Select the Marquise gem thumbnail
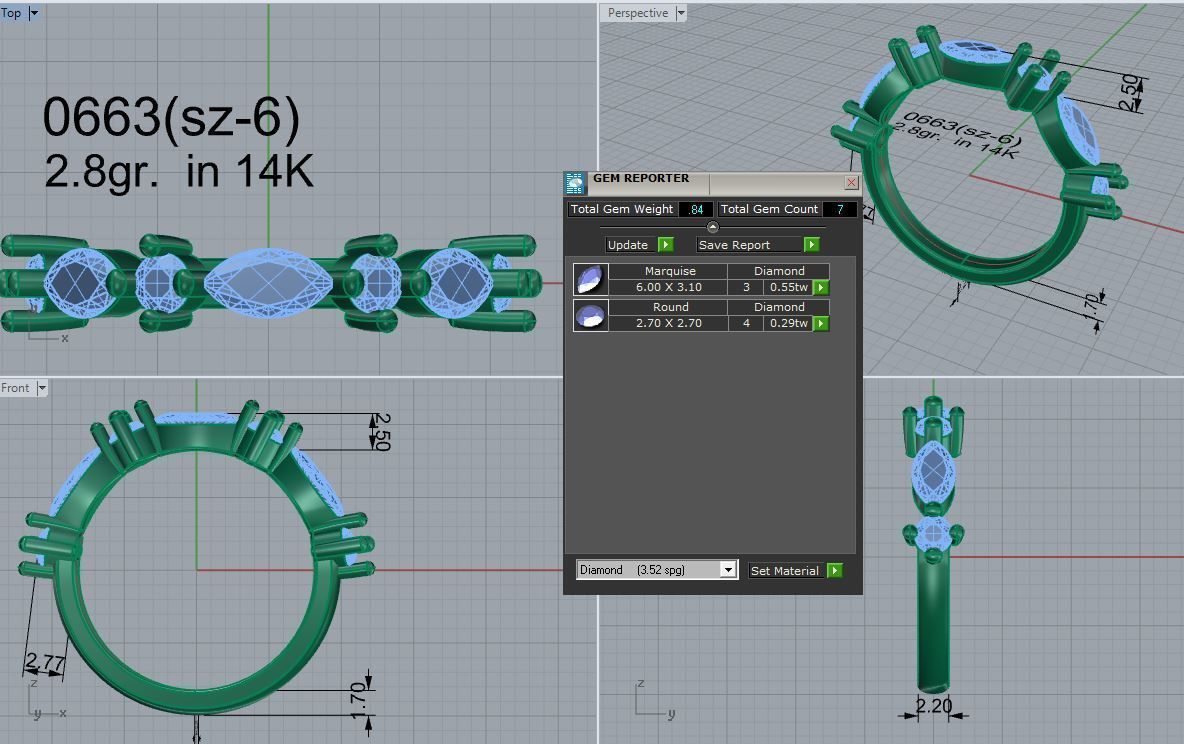 tap(590, 279)
